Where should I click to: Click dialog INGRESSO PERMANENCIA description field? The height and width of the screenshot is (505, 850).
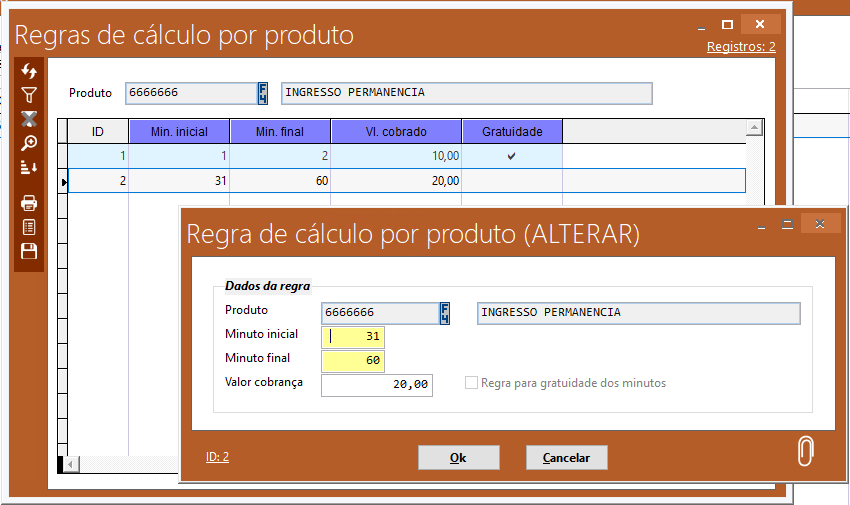(639, 313)
